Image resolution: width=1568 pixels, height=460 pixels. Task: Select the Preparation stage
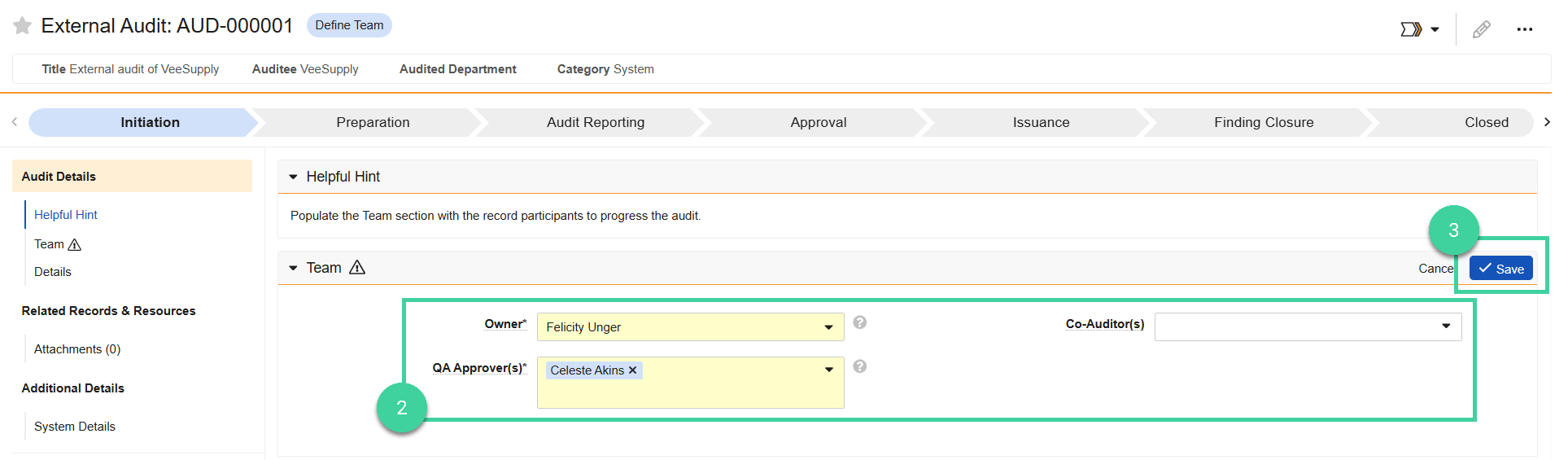tap(373, 122)
